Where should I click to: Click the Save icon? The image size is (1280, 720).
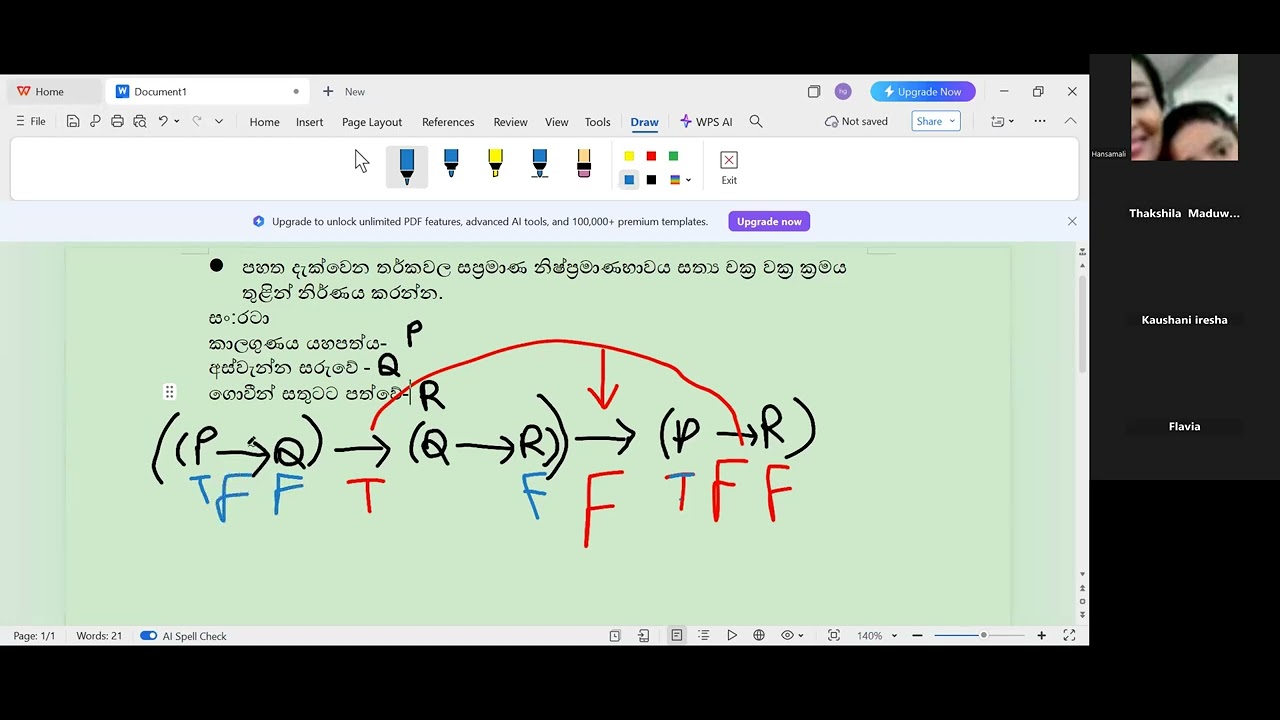pos(73,121)
